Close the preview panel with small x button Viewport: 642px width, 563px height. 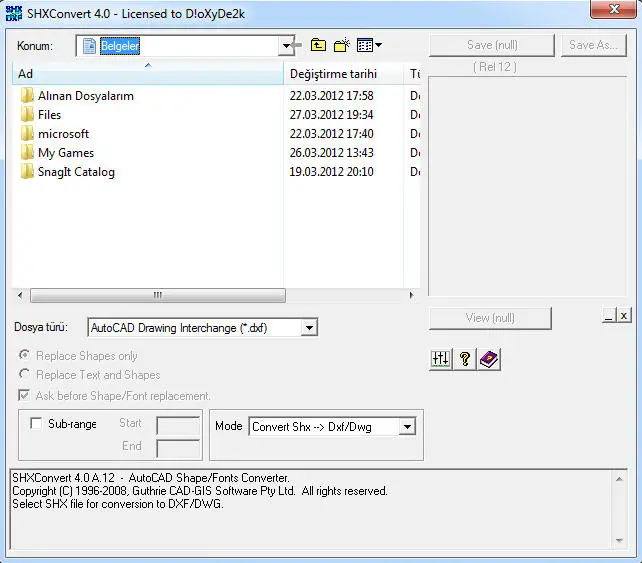click(624, 316)
